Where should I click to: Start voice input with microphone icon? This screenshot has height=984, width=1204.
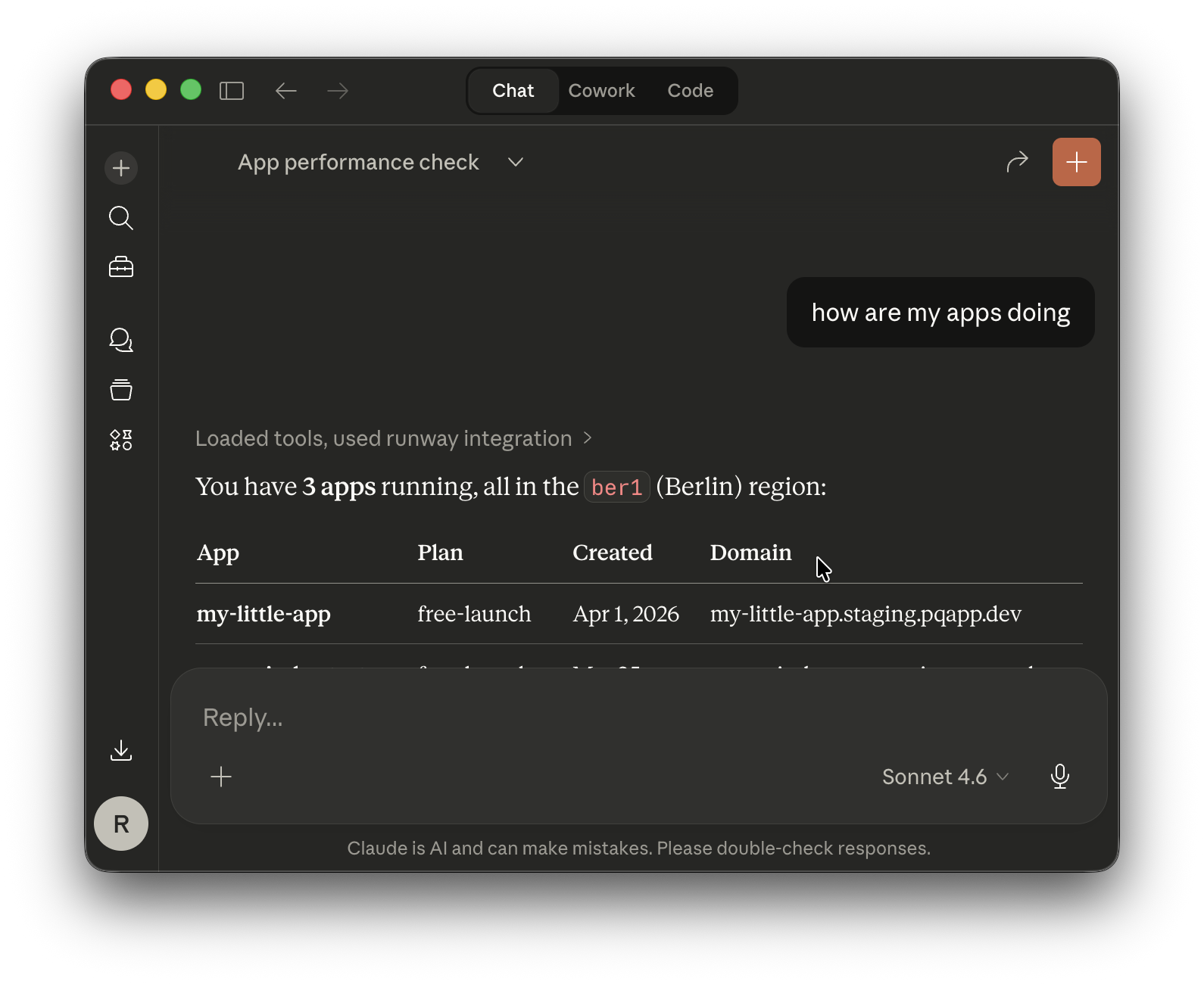(1060, 777)
